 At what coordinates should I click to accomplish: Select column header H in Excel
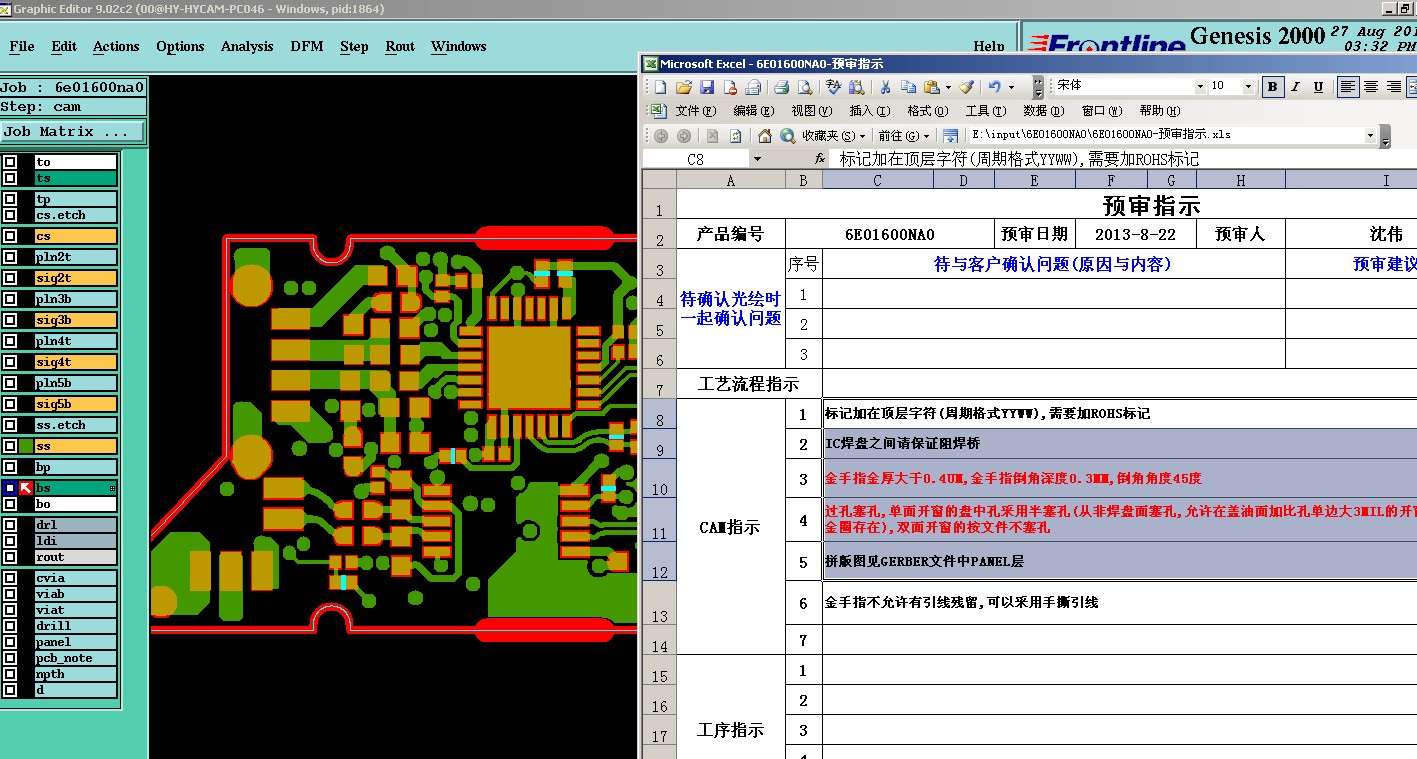[x=1240, y=180]
